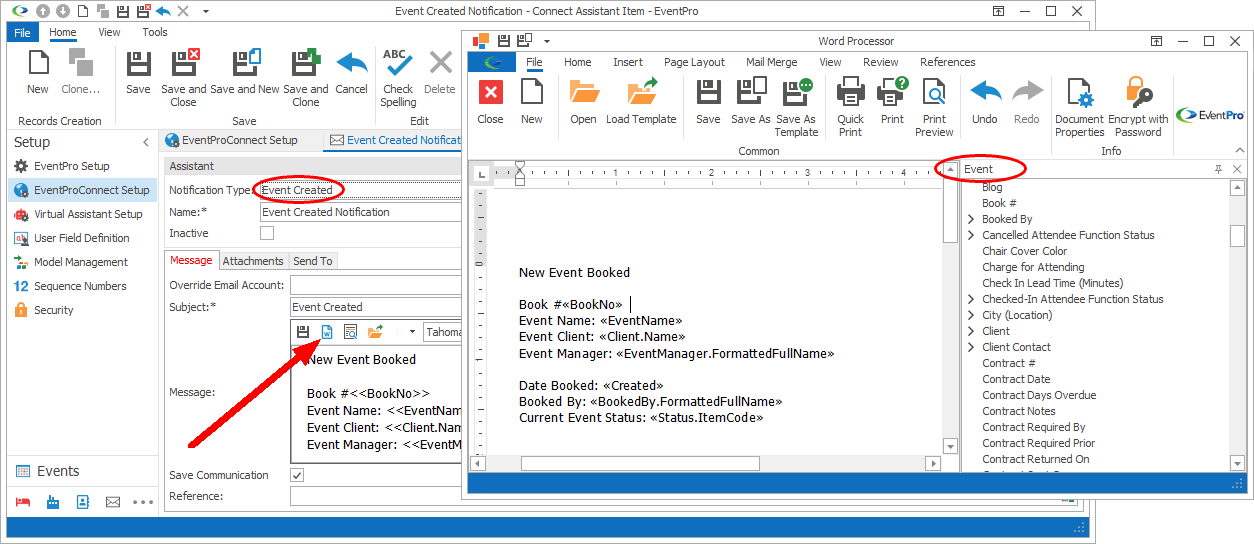Switch to the View ribbon tab in main window

click(109, 32)
